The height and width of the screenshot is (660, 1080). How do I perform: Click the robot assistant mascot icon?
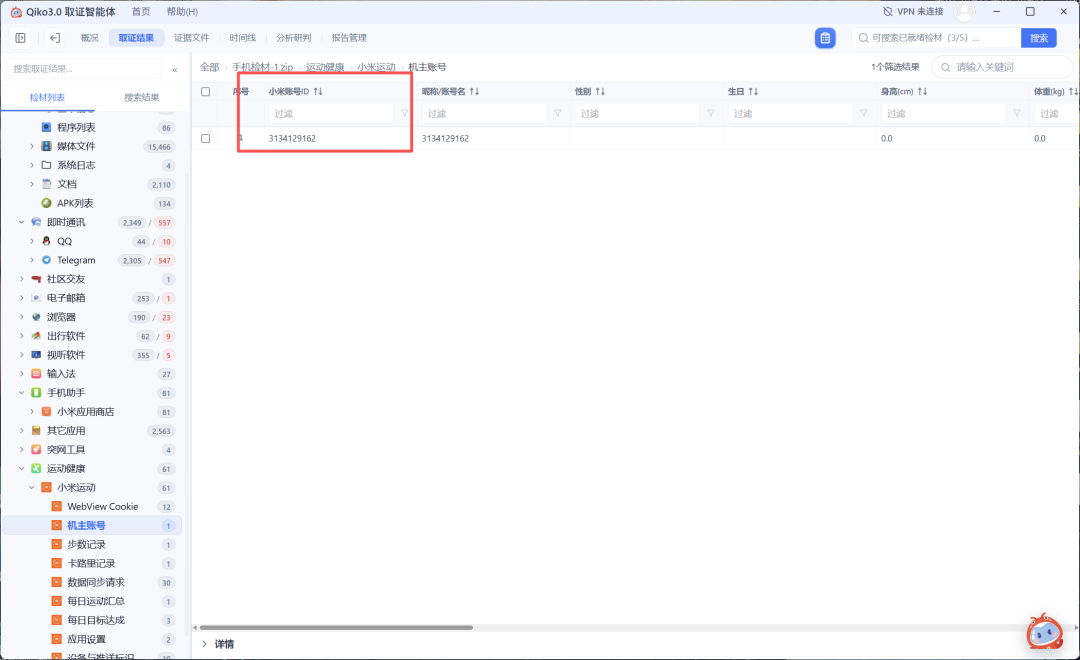click(x=1044, y=631)
